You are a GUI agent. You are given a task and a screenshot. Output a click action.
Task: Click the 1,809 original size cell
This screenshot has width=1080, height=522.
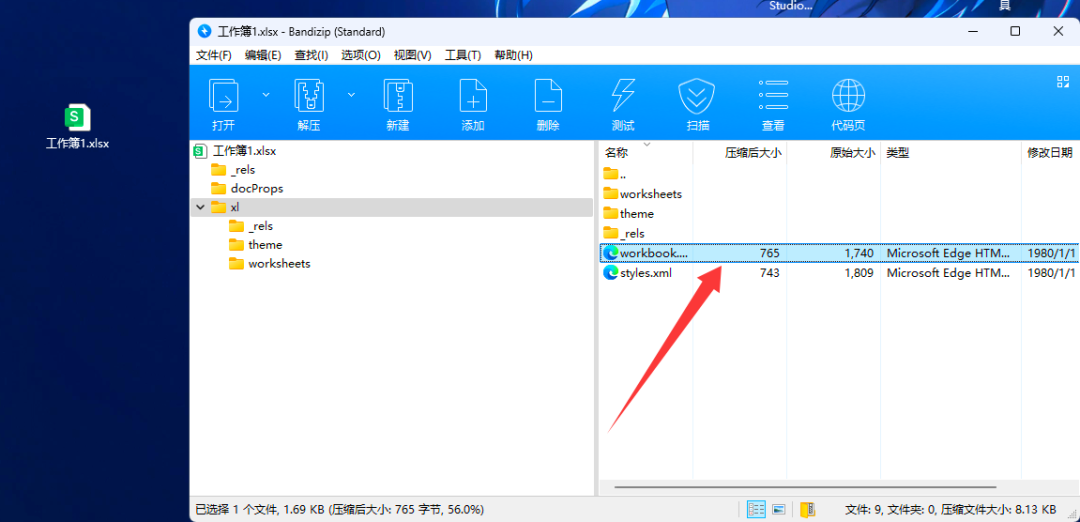860,273
